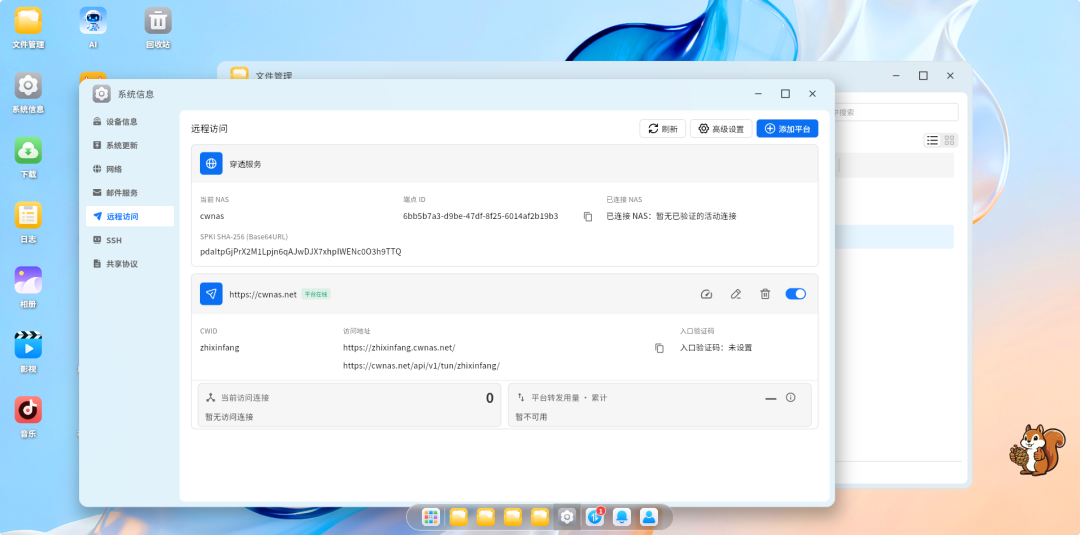
Task: Toggle the cwnas.net platform switch off
Action: (x=796, y=294)
